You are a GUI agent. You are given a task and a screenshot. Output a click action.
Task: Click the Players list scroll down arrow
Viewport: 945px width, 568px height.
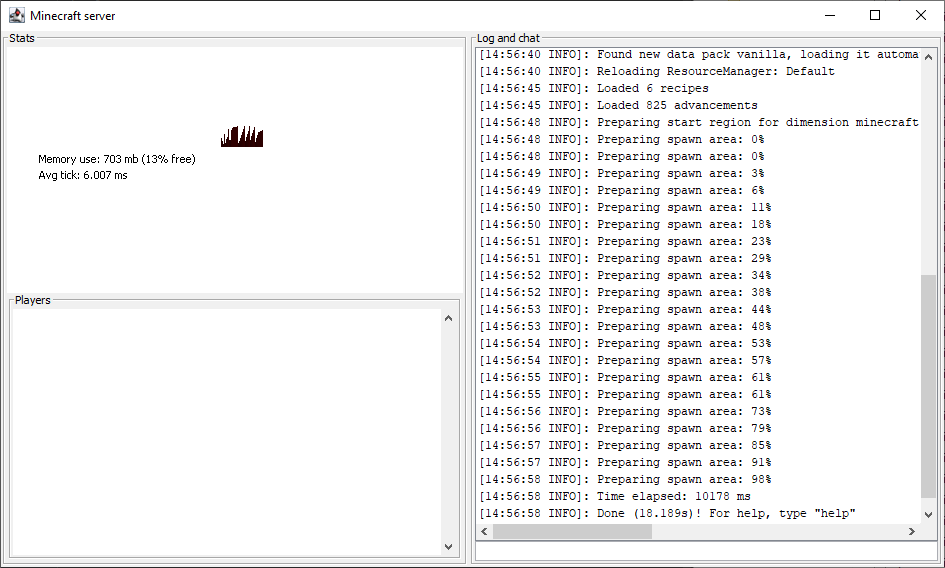pos(448,547)
